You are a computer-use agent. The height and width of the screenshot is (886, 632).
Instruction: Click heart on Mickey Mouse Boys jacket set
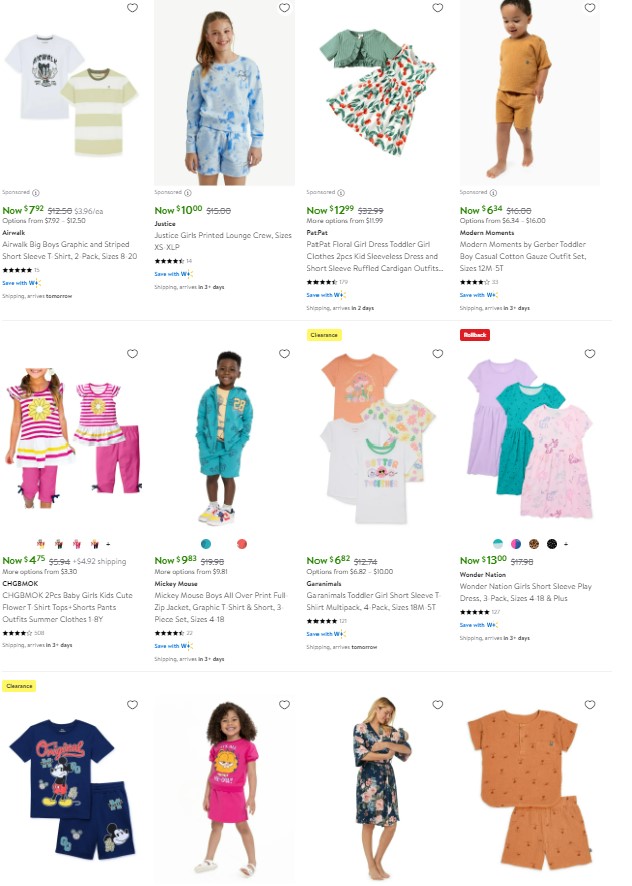284,354
